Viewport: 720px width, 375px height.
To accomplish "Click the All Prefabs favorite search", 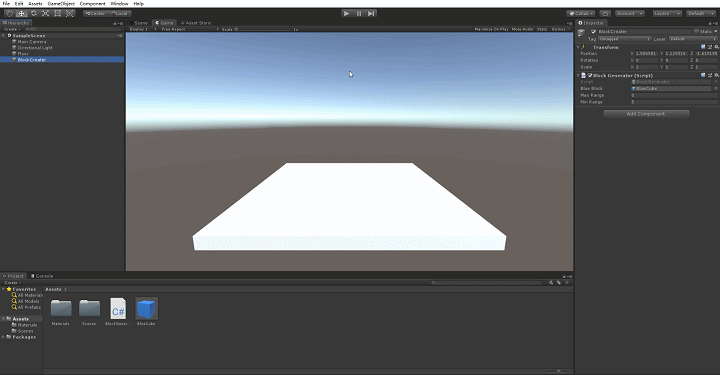I will click(27, 307).
